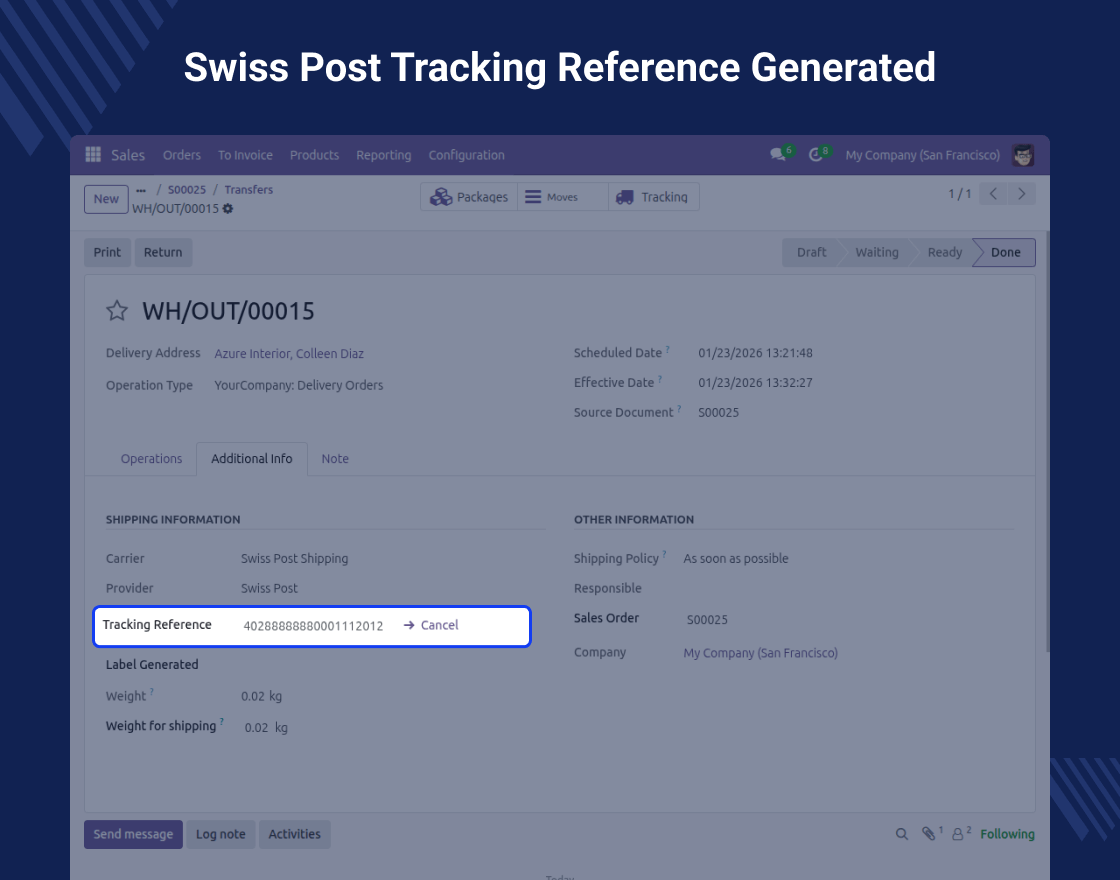Click the search icon in the chatter
Image resolution: width=1120 pixels, height=880 pixels.
click(901, 834)
